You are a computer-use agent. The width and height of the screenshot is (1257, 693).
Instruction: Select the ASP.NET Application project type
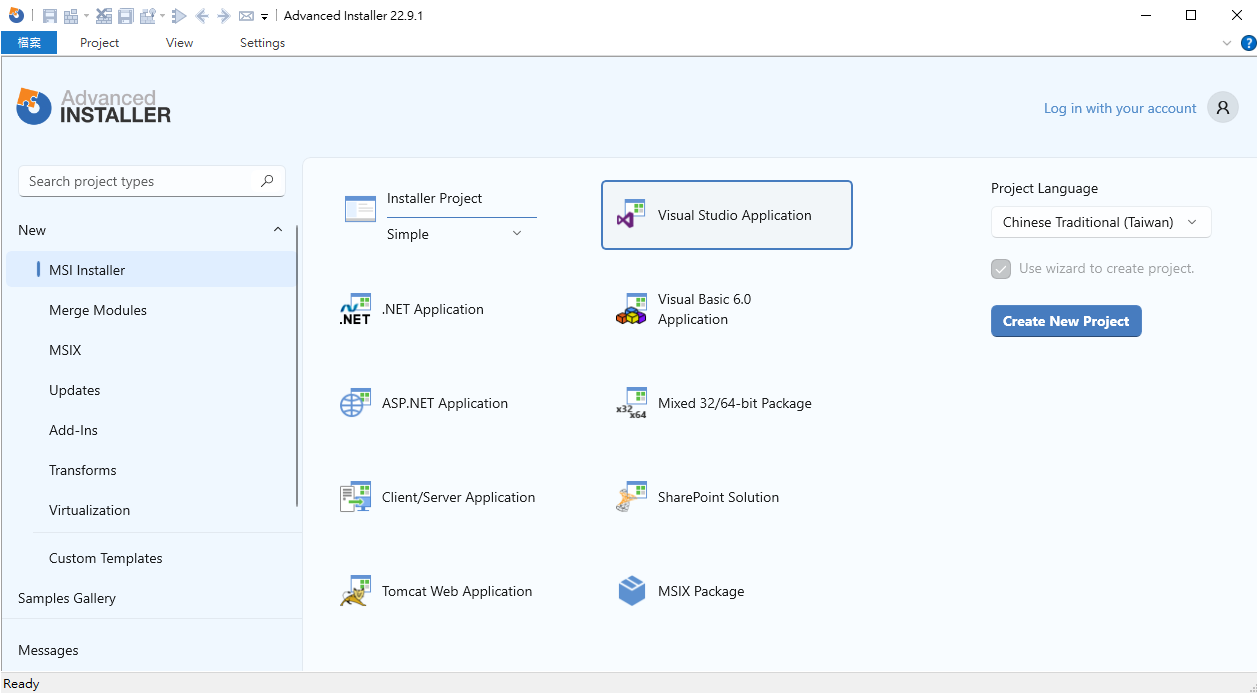[x=424, y=404]
